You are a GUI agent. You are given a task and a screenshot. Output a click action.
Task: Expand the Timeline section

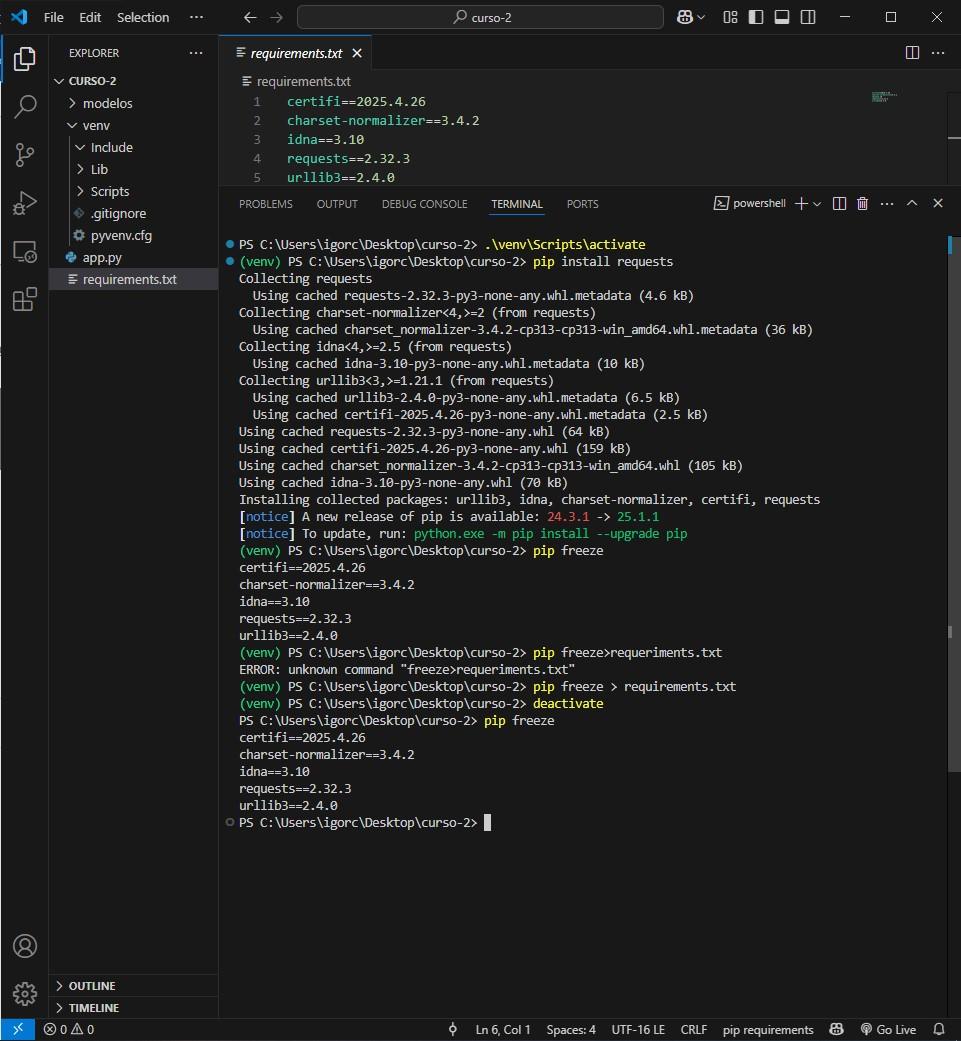pyautogui.click(x=134, y=1008)
